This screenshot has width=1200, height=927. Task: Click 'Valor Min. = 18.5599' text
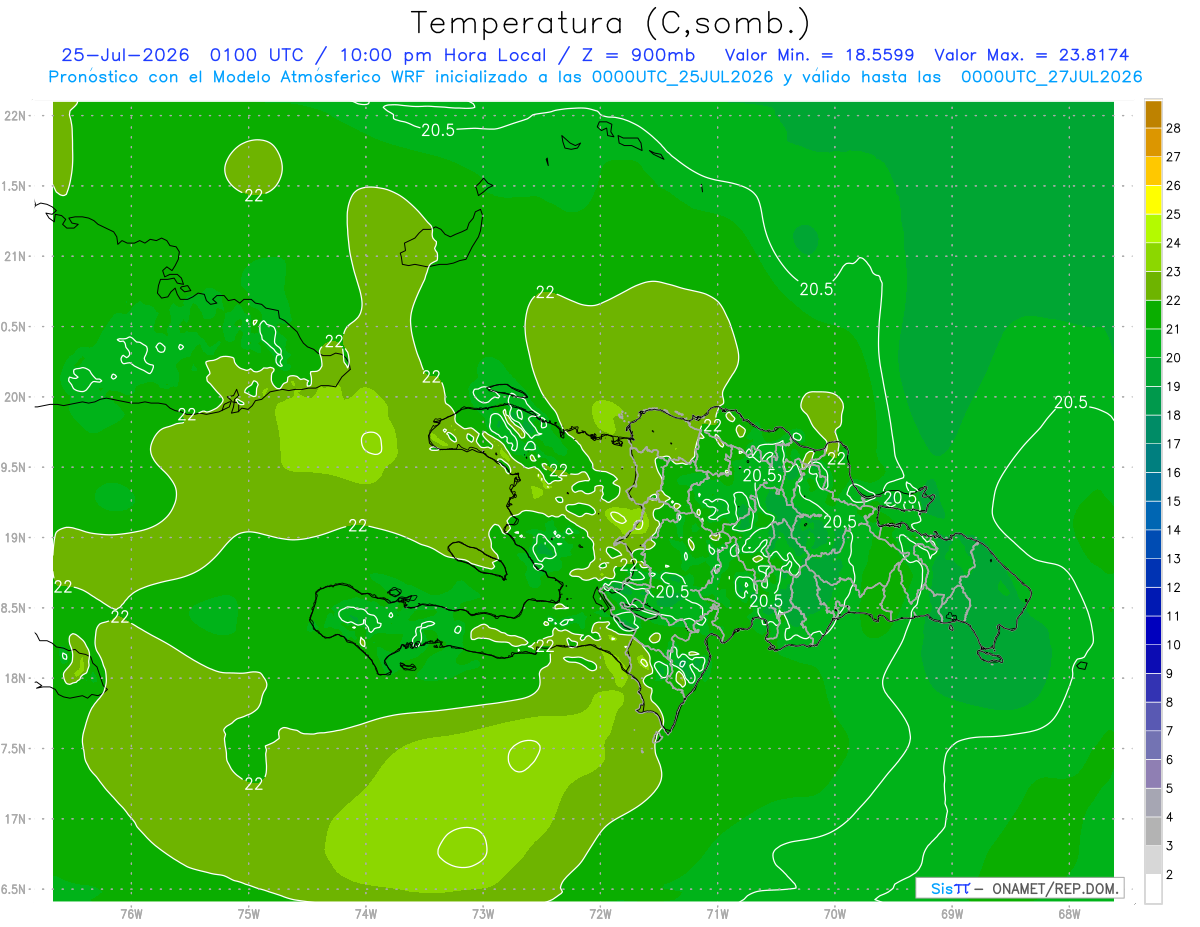click(x=821, y=55)
